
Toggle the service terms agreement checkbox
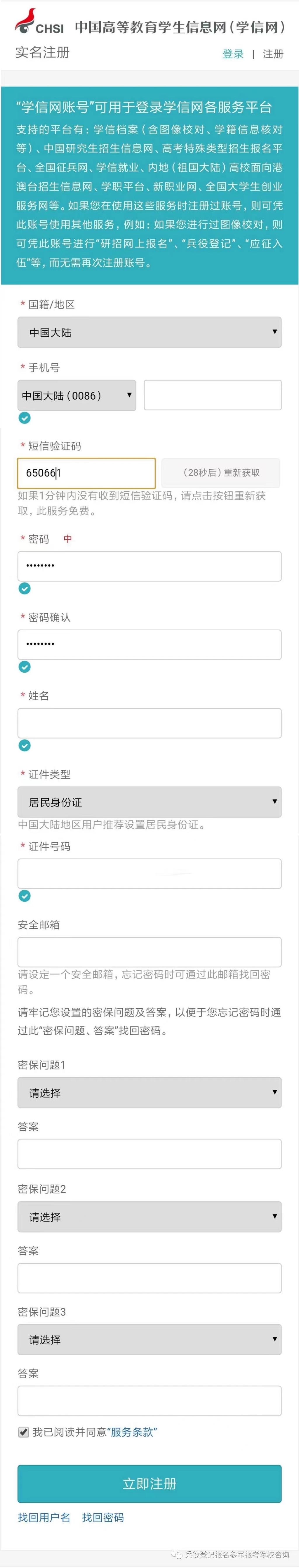pyautogui.click(x=24, y=1432)
